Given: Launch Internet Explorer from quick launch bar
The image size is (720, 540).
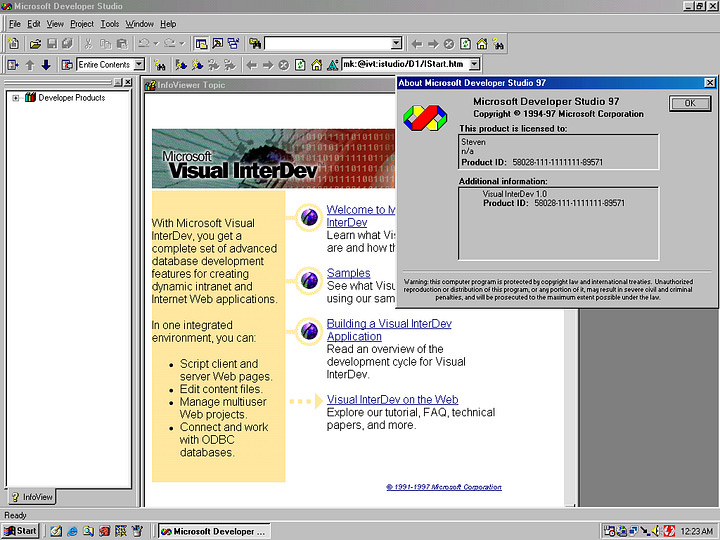Looking at the screenshot, I should click(x=72, y=531).
